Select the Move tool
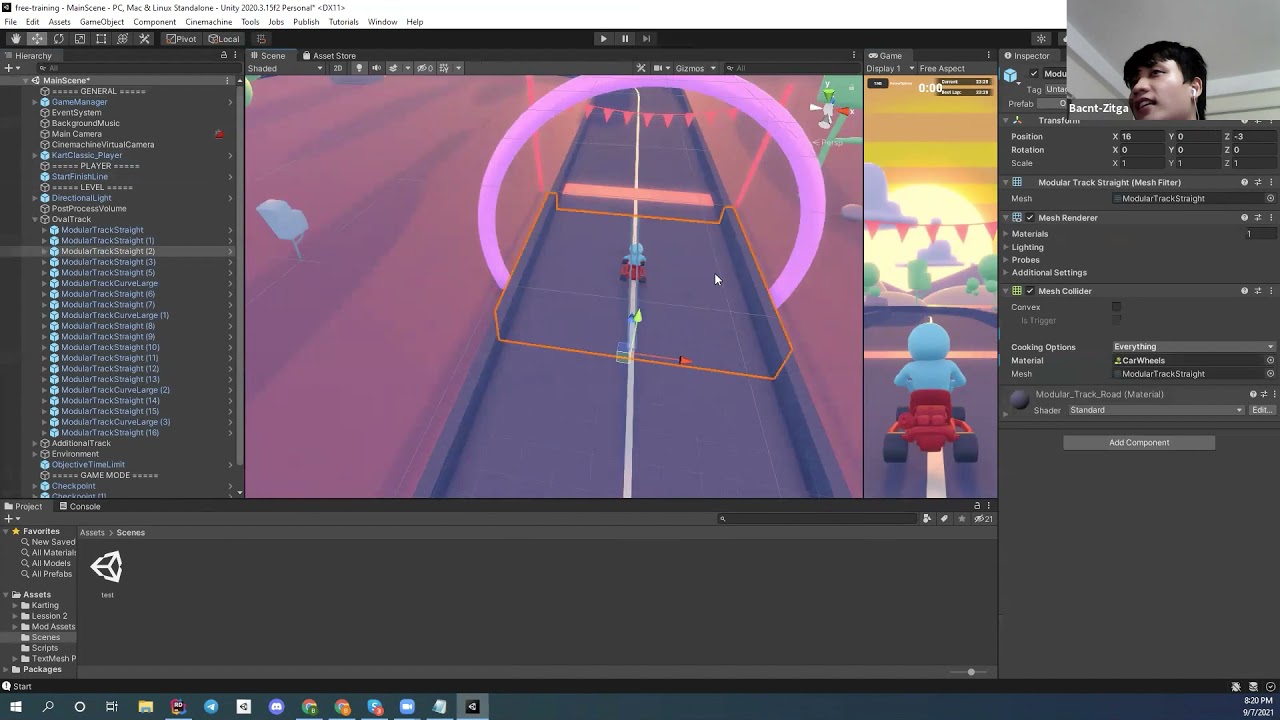 point(37,39)
